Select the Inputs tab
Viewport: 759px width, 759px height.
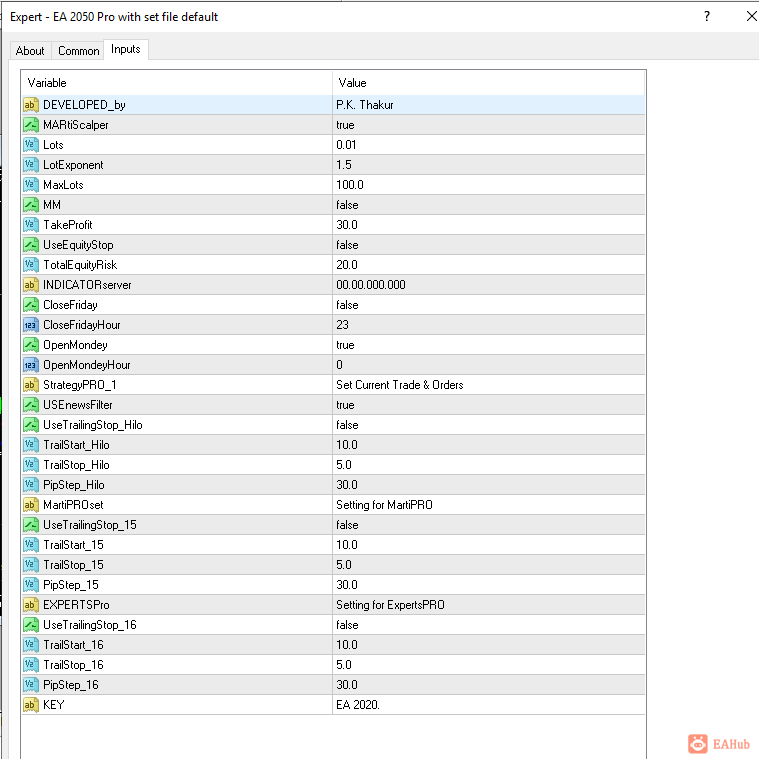click(126, 49)
